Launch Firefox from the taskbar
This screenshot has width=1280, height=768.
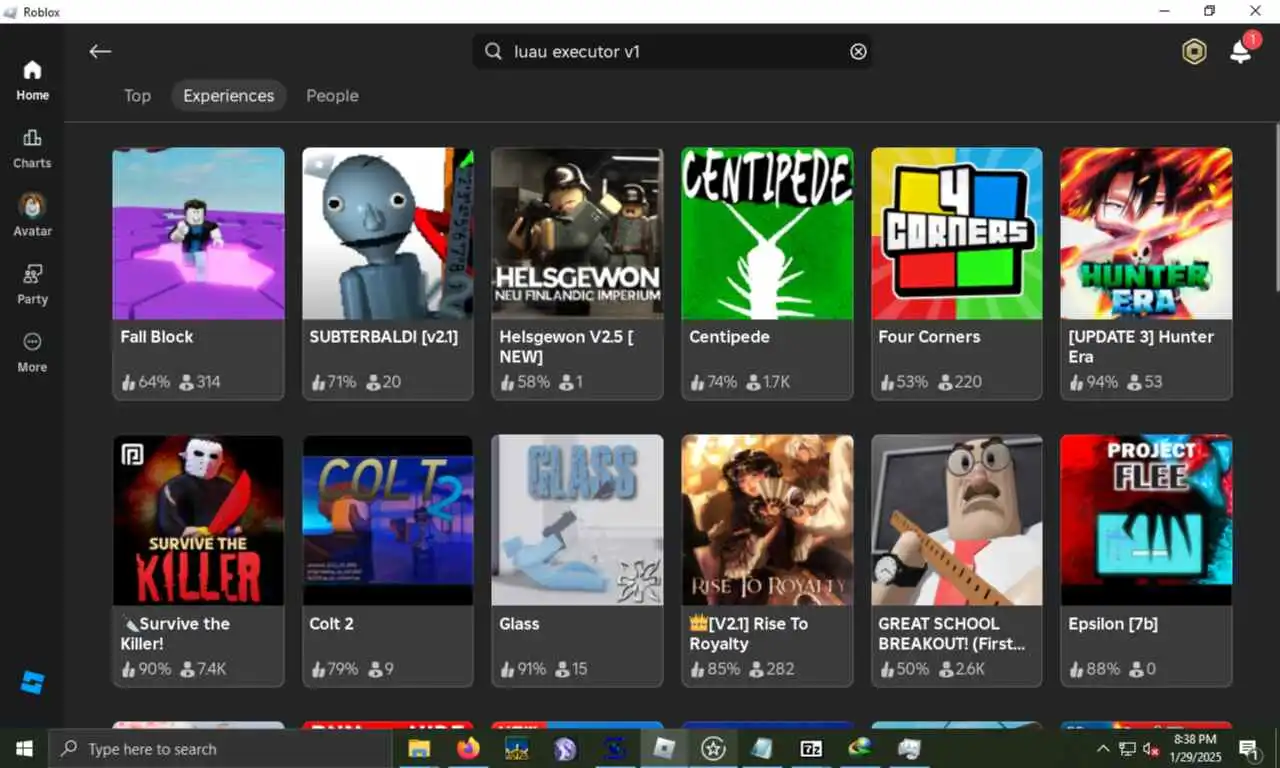point(467,748)
